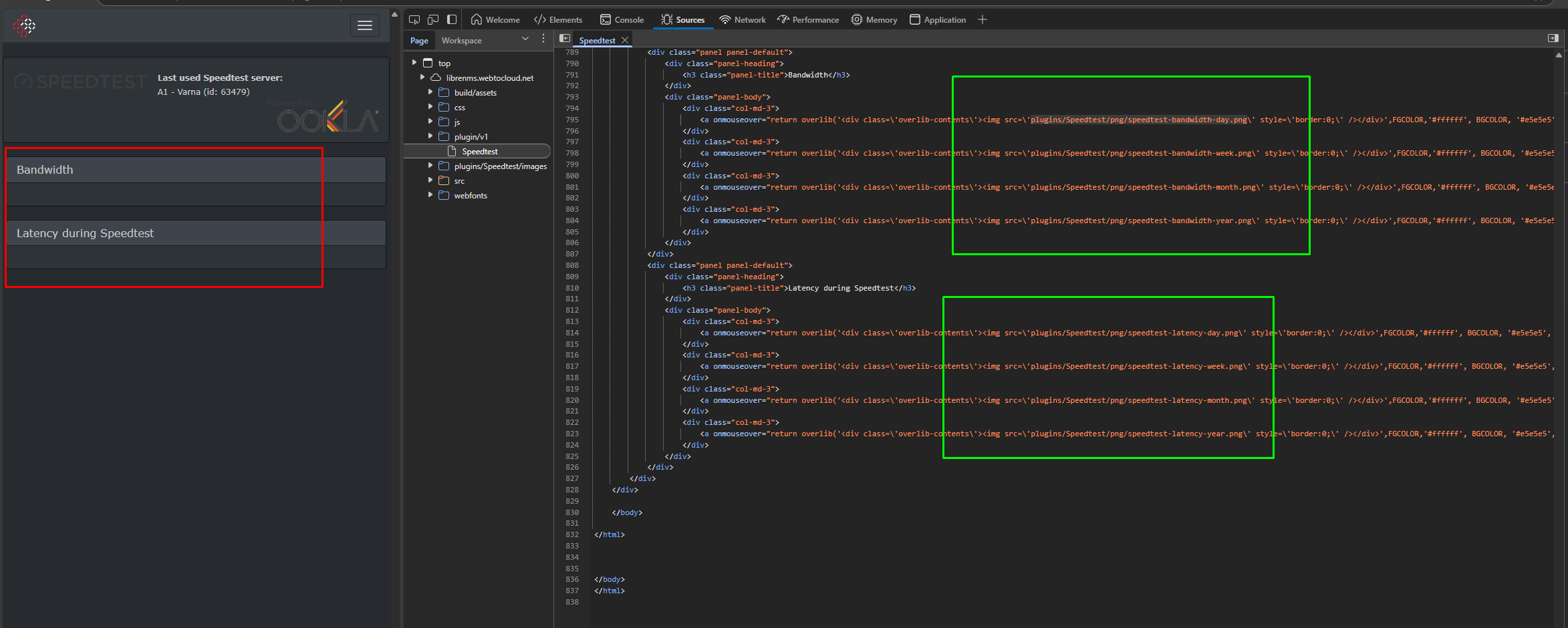Click the LibreNMS logo icon
The image size is (1568, 628).
pos(25,25)
